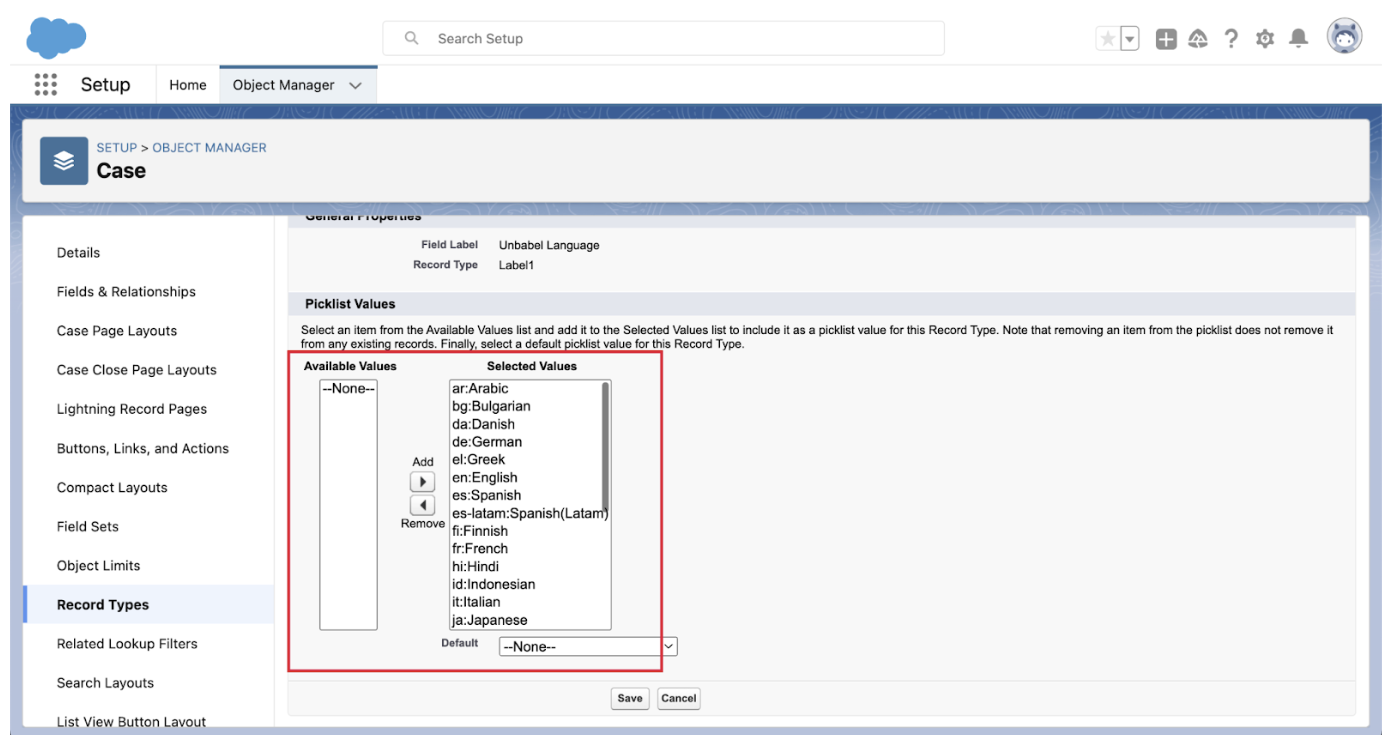Select en:English value
Image resolution: width=1400 pixels, height=748 pixels.
485,478
